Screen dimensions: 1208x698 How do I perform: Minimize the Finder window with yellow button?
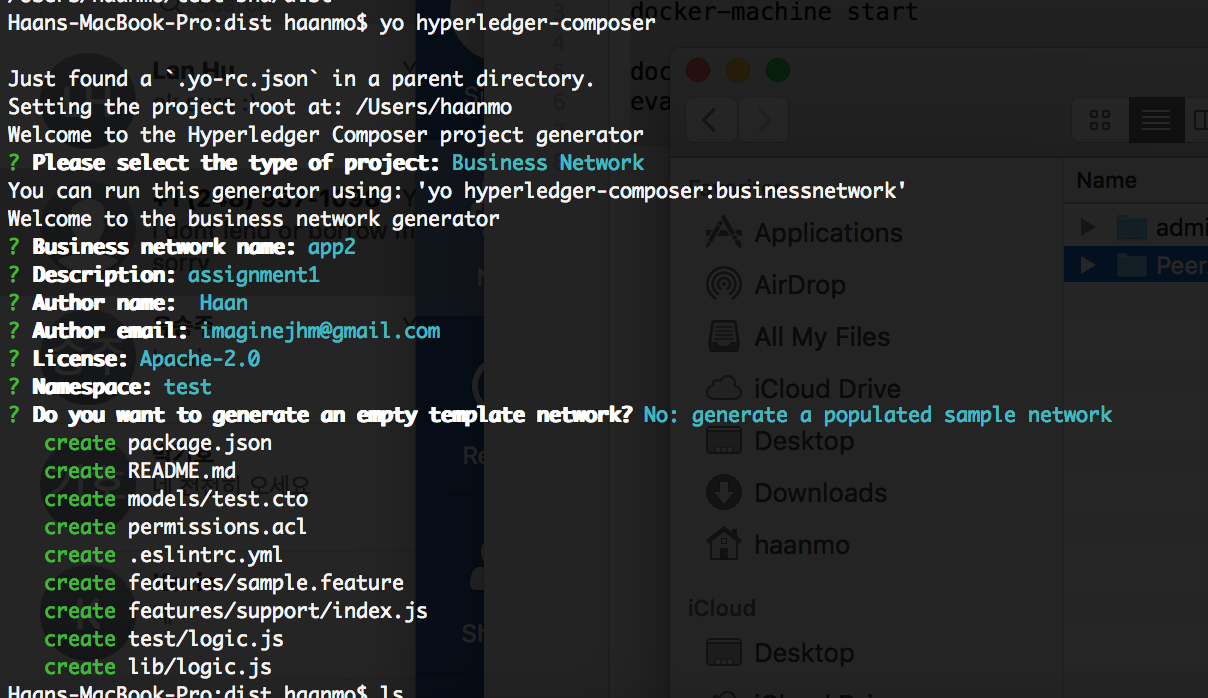coord(738,70)
